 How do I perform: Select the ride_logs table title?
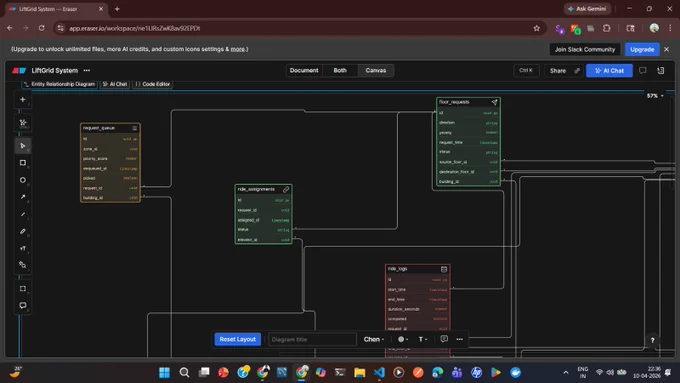click(397, 269)
